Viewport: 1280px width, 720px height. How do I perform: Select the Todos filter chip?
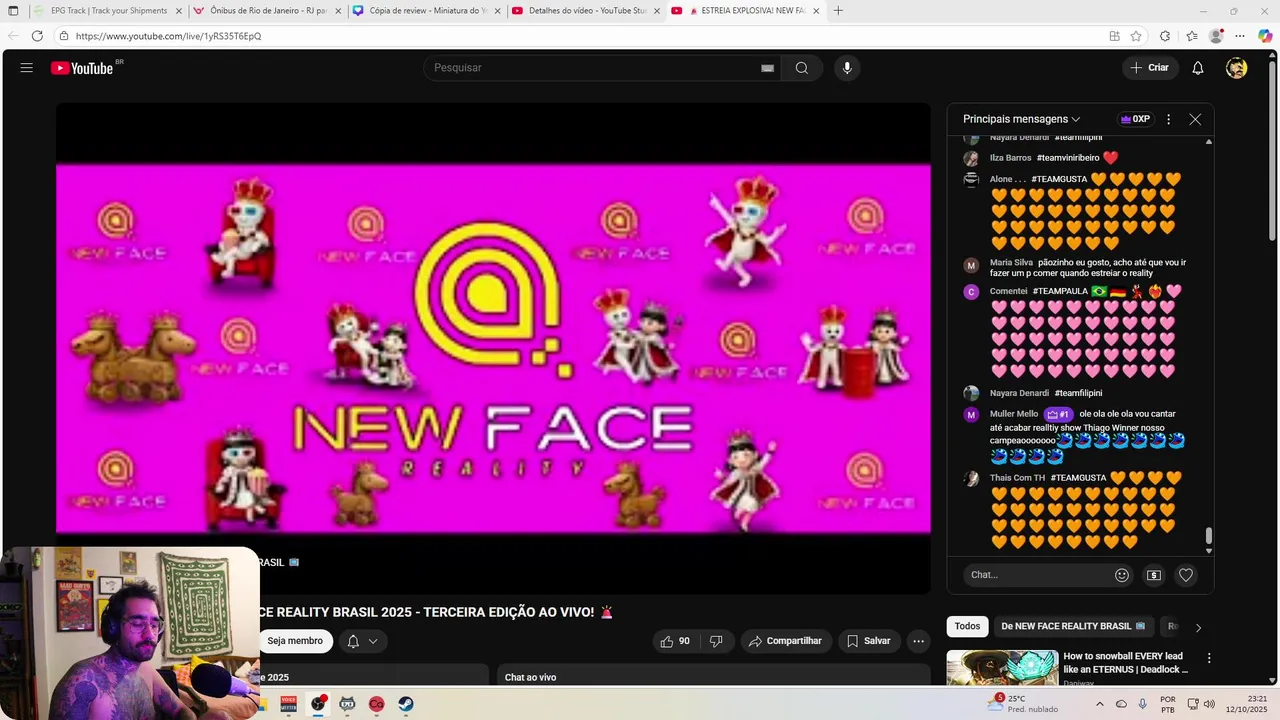(x=967, y=627)
